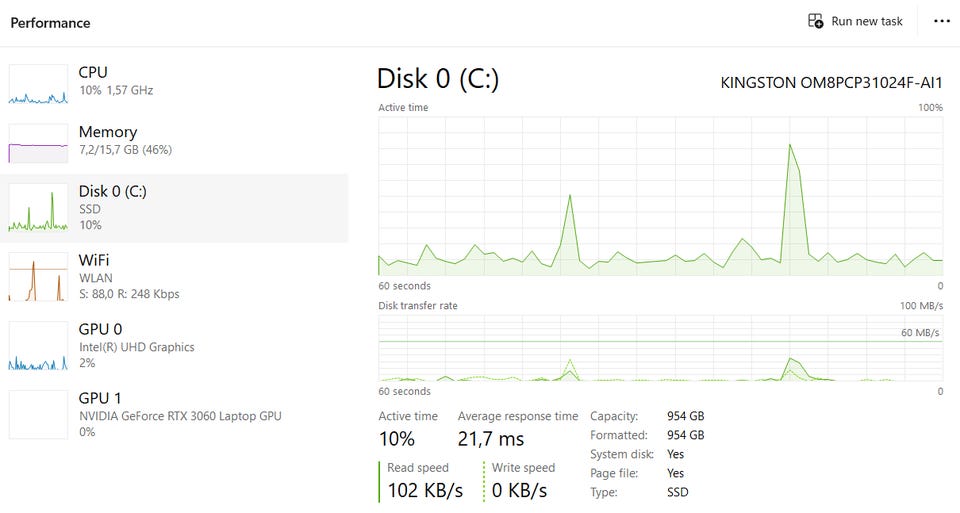Click the Write speed value

coord(519,491)
